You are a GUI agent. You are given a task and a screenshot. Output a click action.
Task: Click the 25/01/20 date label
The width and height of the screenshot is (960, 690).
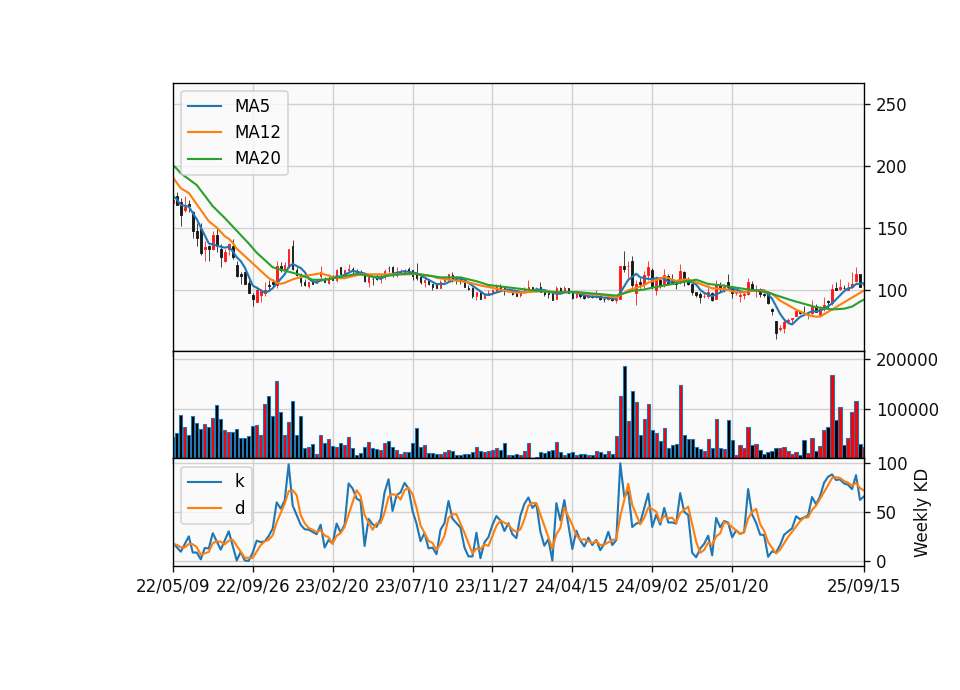(732, 586)
